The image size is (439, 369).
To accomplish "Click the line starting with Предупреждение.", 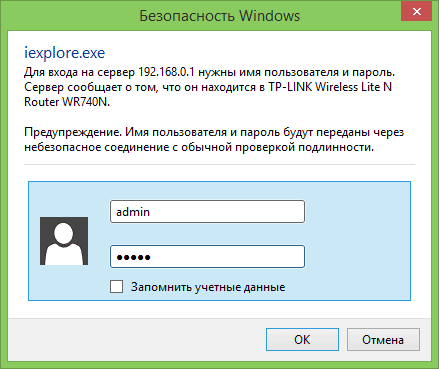I will pos(214,132).
